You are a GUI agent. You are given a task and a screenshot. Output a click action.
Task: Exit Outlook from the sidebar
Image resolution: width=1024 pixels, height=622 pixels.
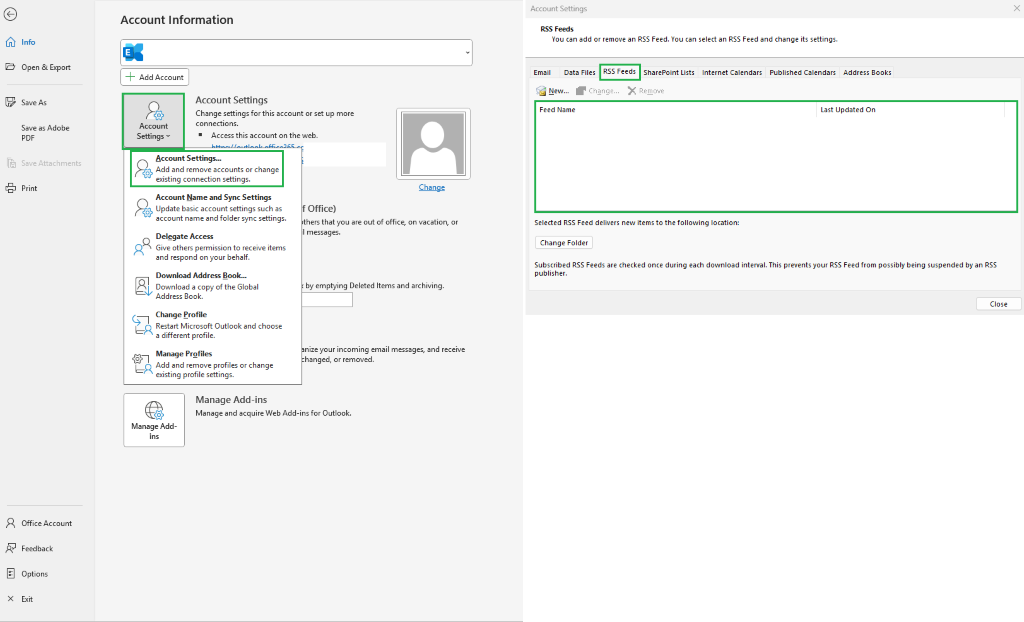tap(20, 599)
